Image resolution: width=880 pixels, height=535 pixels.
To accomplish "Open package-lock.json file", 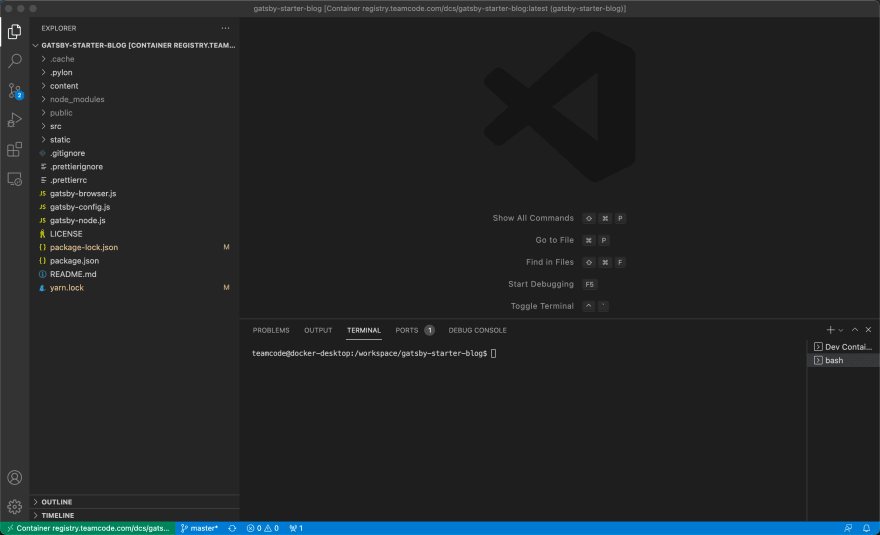I will coord(135,248).
